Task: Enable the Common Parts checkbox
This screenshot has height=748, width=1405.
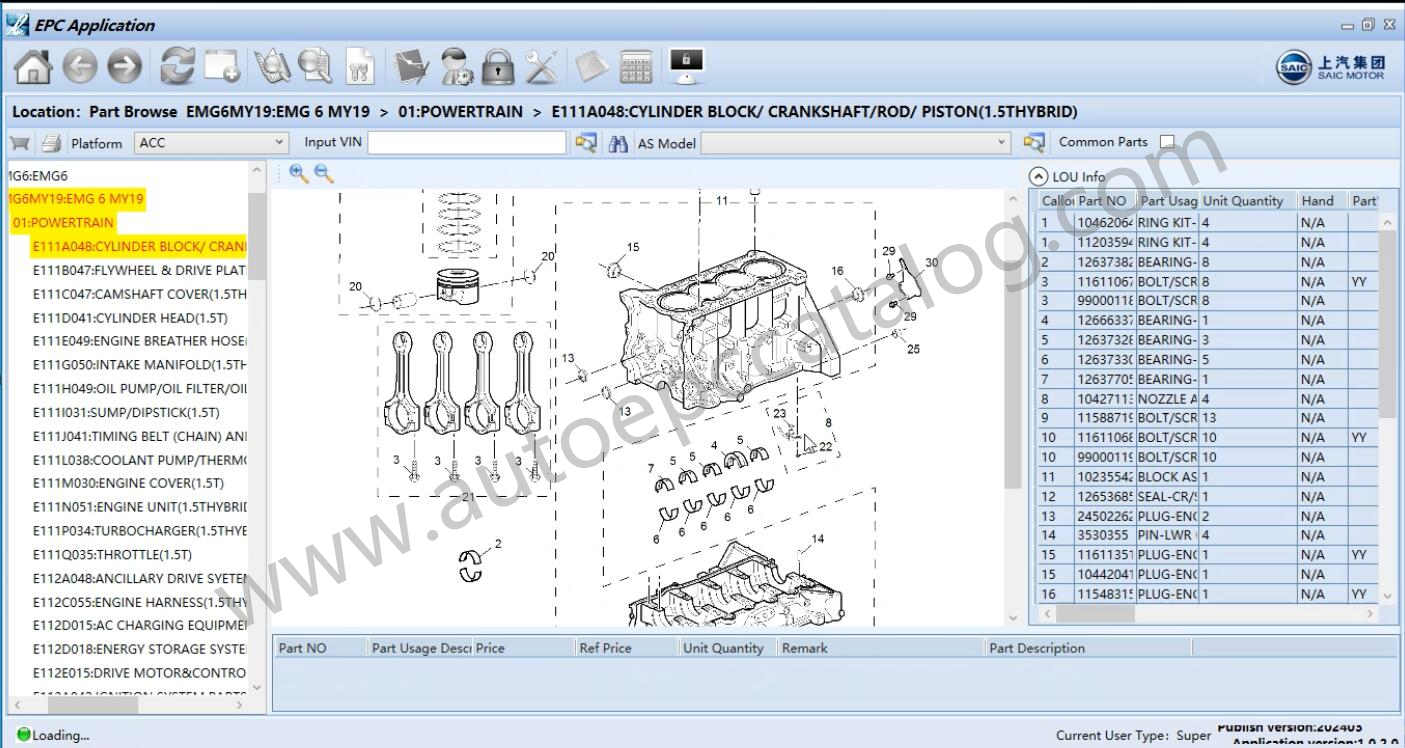Action: point(1166,142)
